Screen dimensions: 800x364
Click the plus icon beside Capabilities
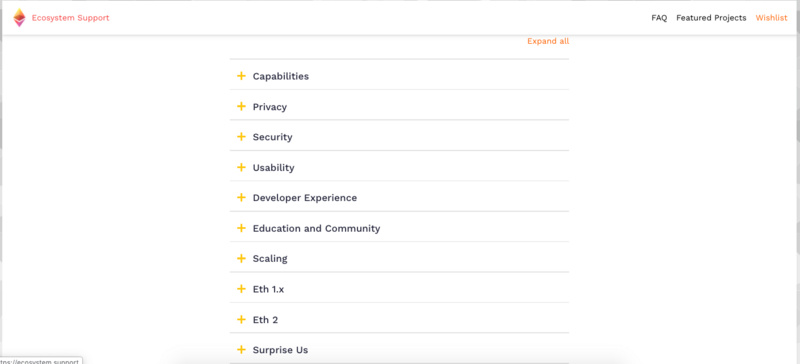point(241,76)
